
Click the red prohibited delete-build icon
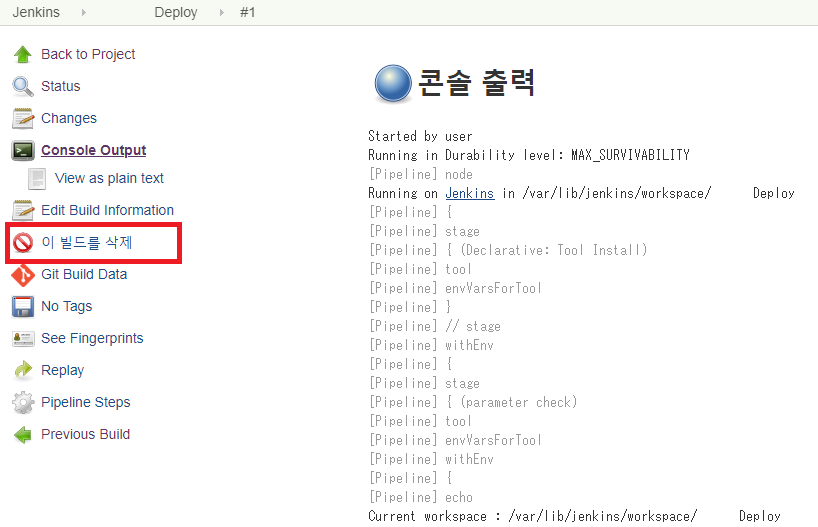(22, 243)
